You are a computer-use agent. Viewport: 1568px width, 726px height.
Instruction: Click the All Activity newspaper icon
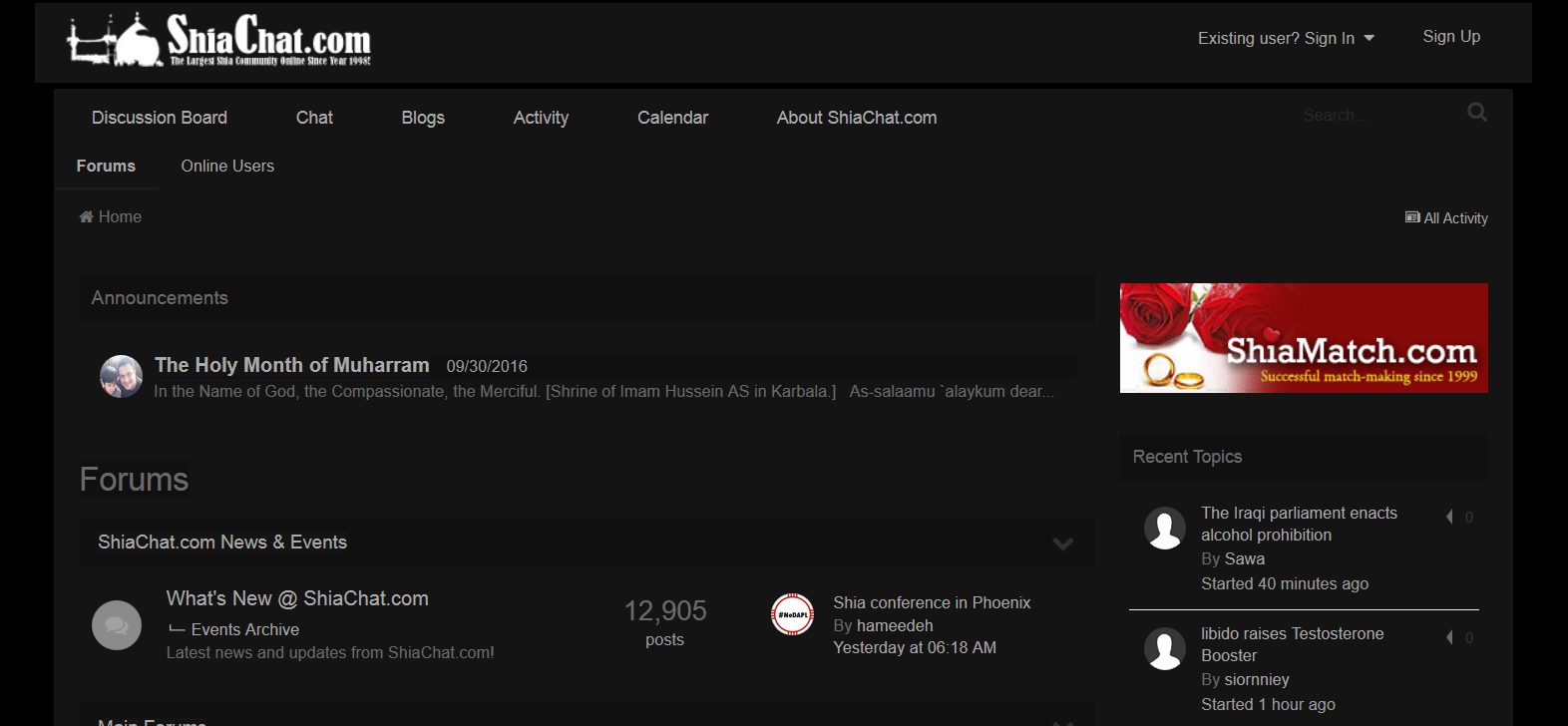click(1412, 217)
